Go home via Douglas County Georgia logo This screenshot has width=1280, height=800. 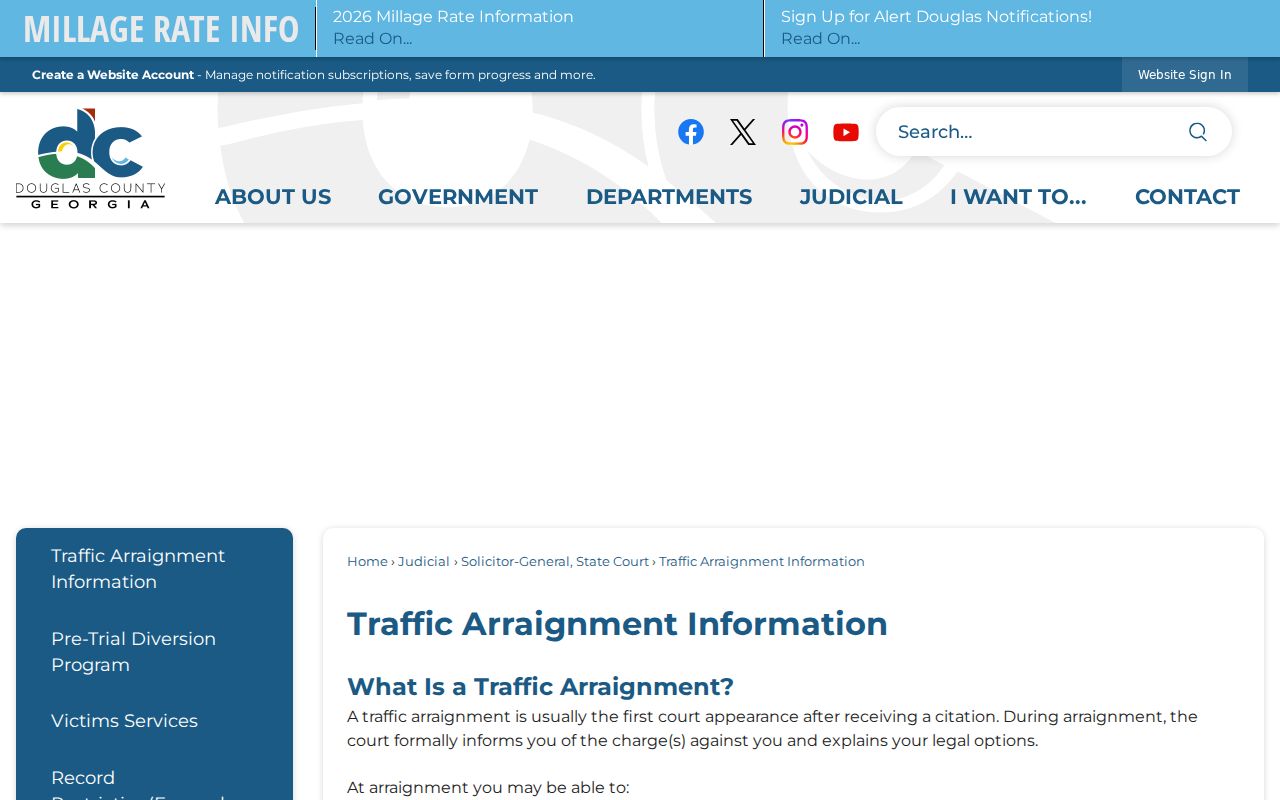coord(90,158)
